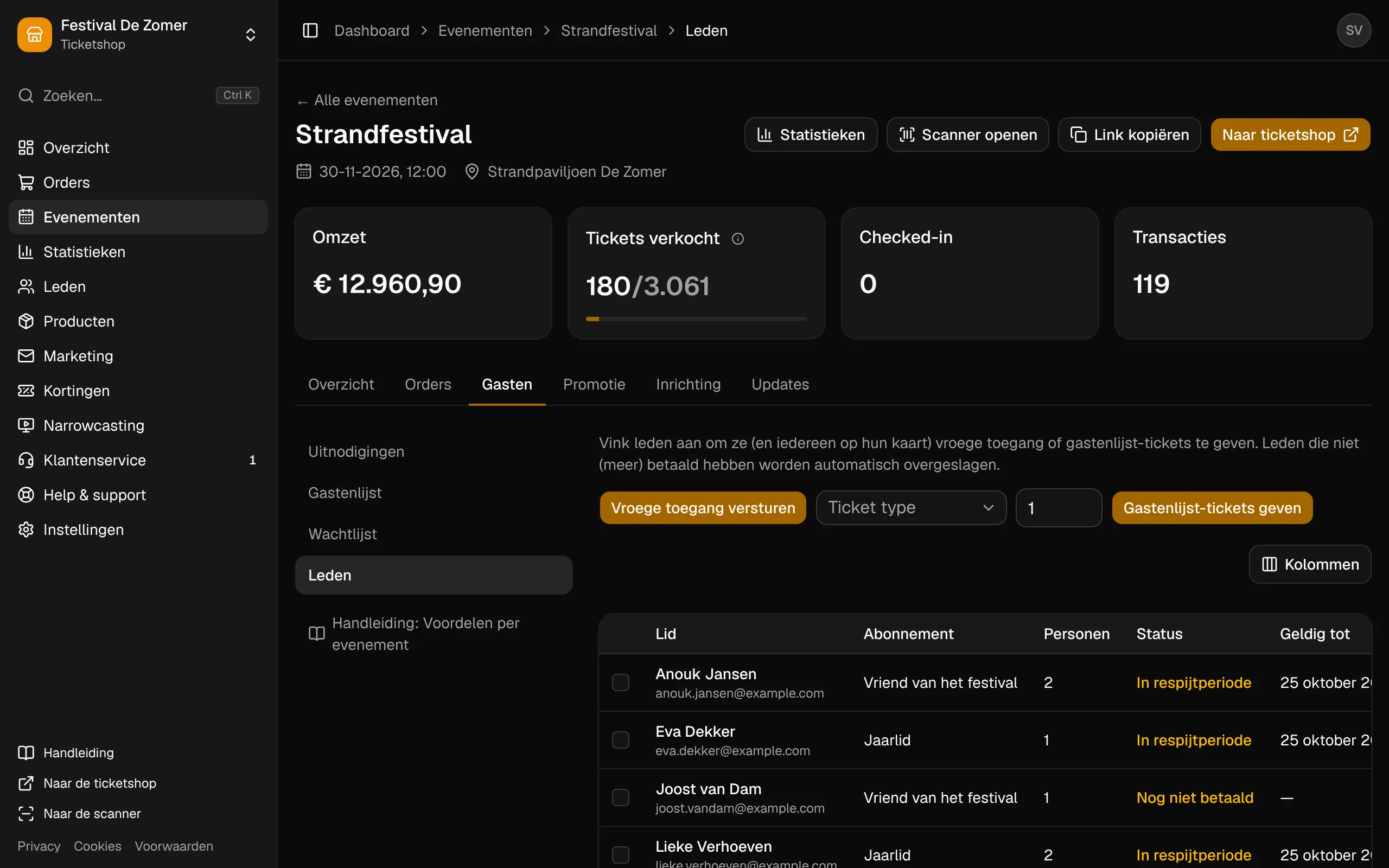
Task: Open Naar ticketshop button
Action: coord(1290,135)
